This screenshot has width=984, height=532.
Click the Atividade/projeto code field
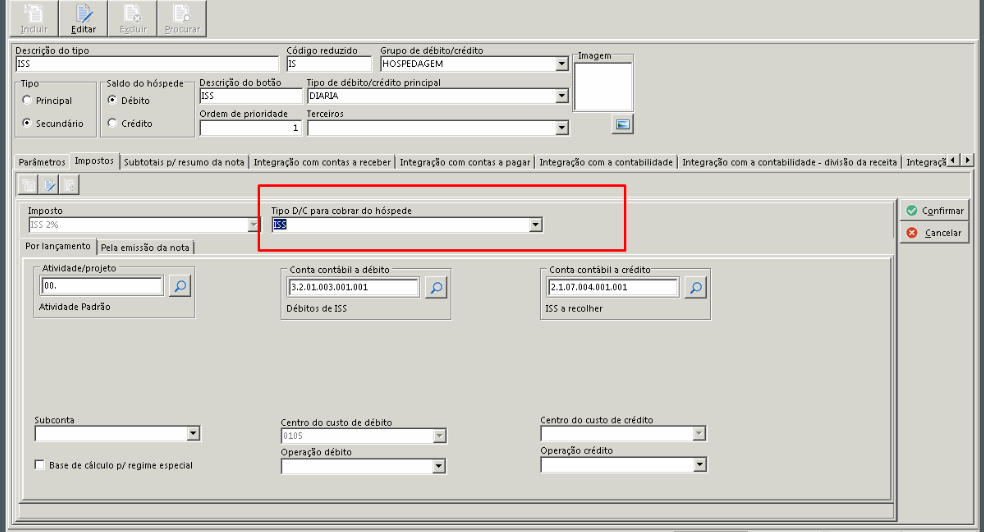[x=102, y=286]
